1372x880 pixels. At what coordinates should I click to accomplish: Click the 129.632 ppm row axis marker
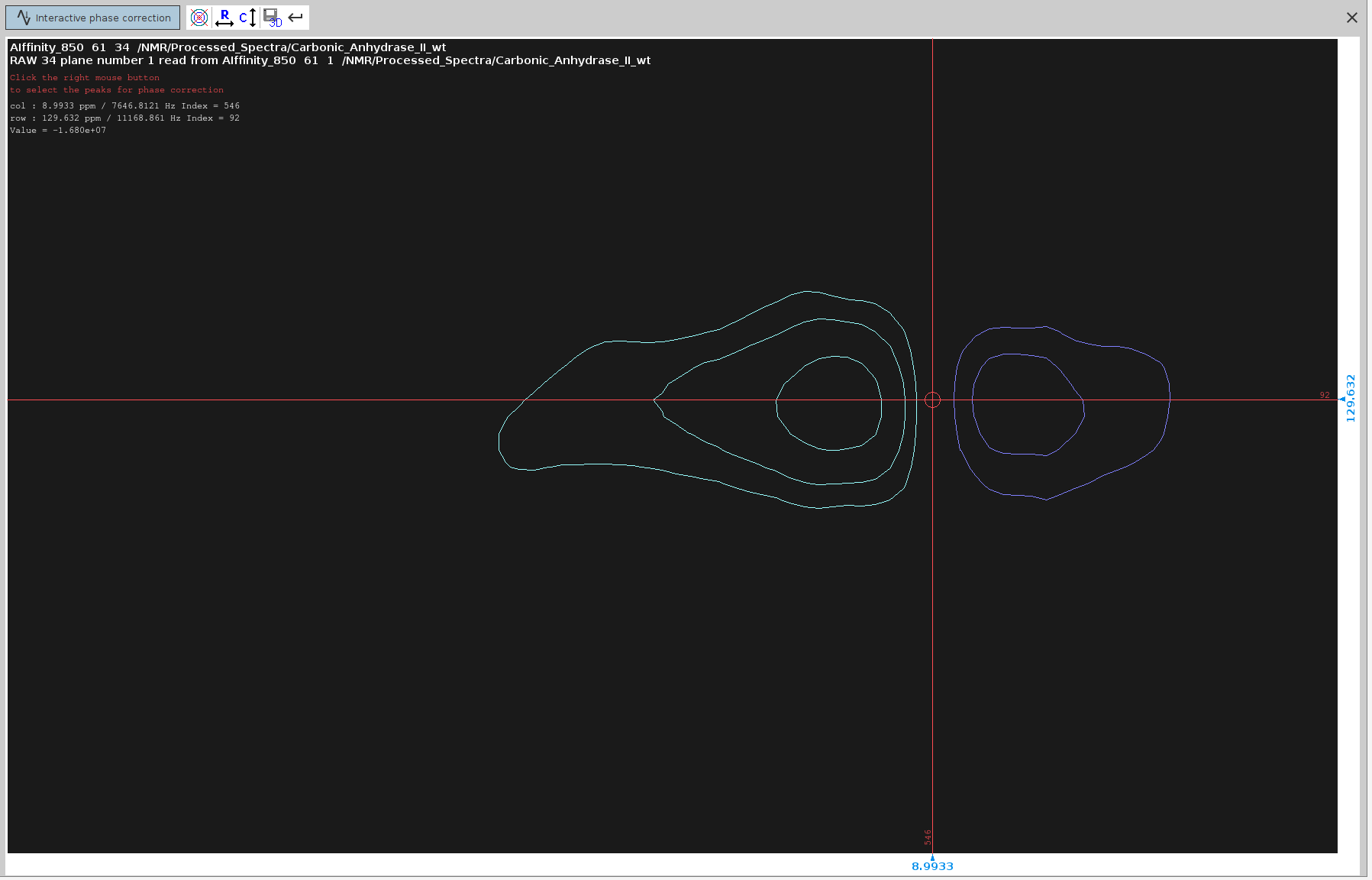pyautogui.click(x=1350, y=398)
